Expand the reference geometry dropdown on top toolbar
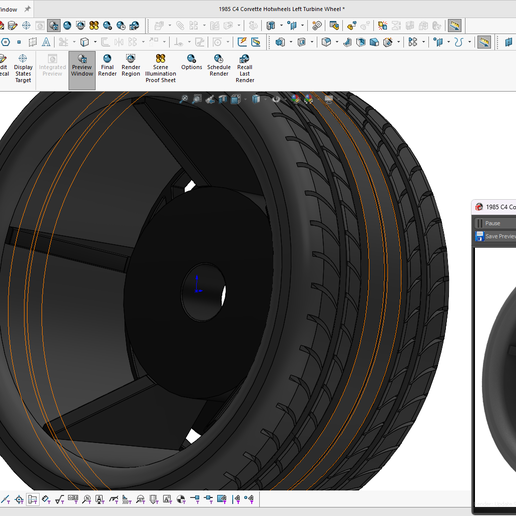Image resolution: width=516 pixels, height=516 pixels. pyautogui.click(x=303, y=26)
